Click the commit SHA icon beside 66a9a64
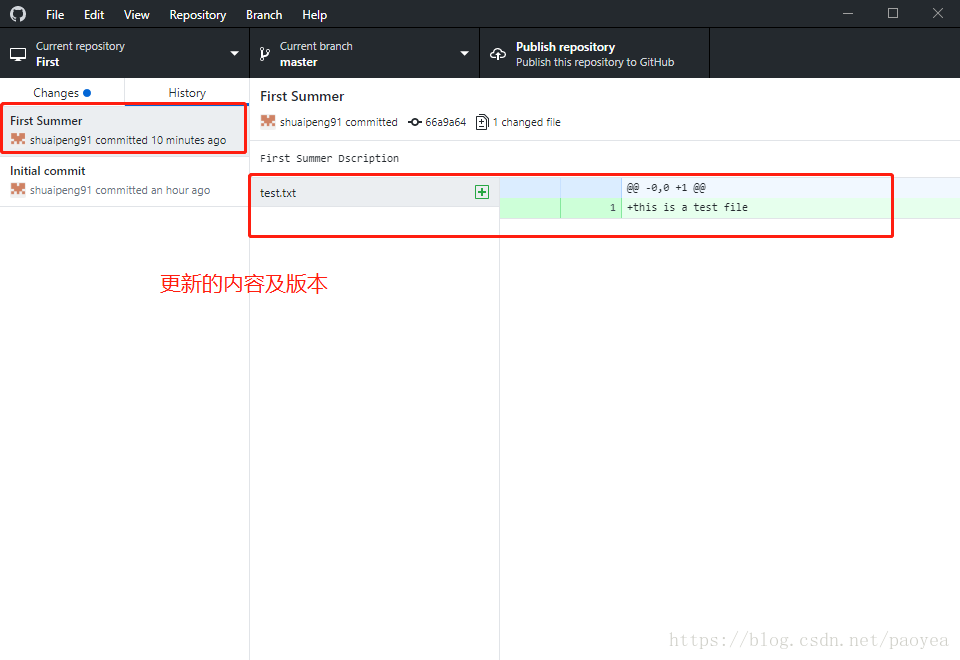This screenshot has width=960, height=660. click(x=414, y=122)
